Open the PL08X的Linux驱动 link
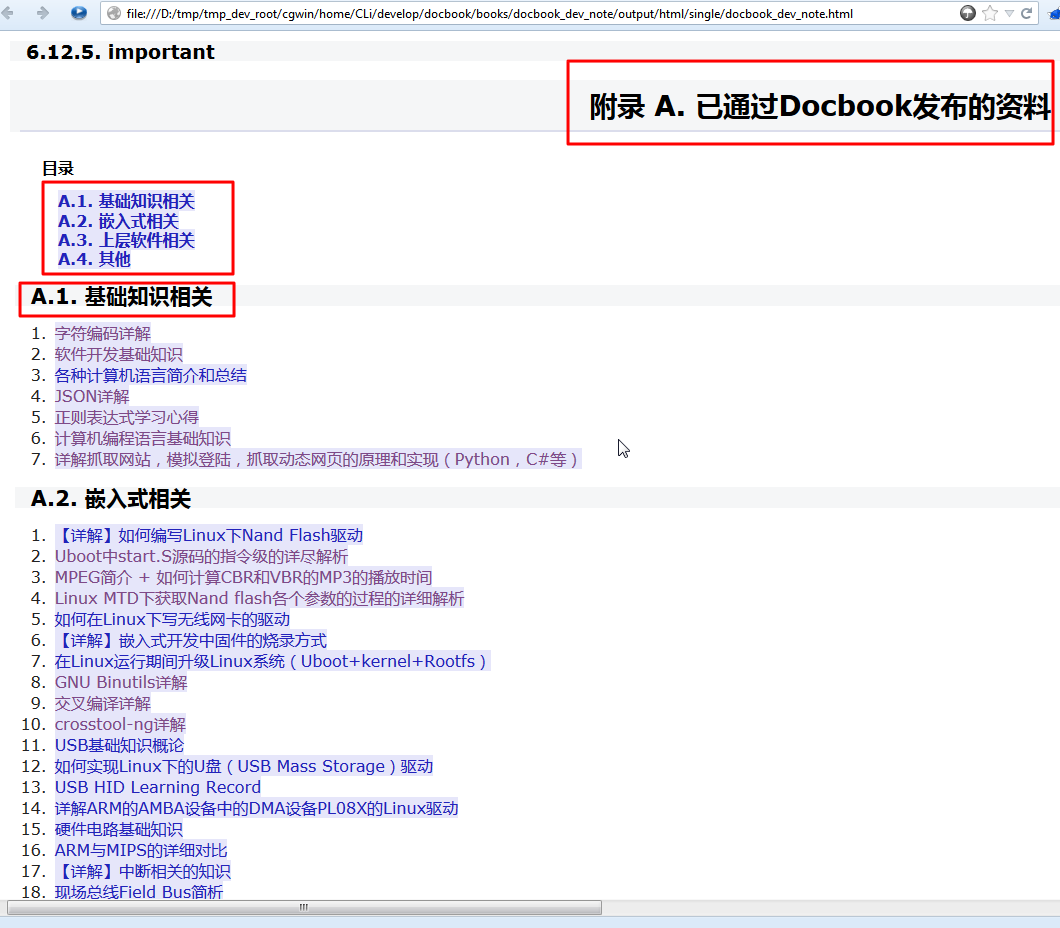The width and height of the screenshot is (1060, 928). (x=257, y=808)
